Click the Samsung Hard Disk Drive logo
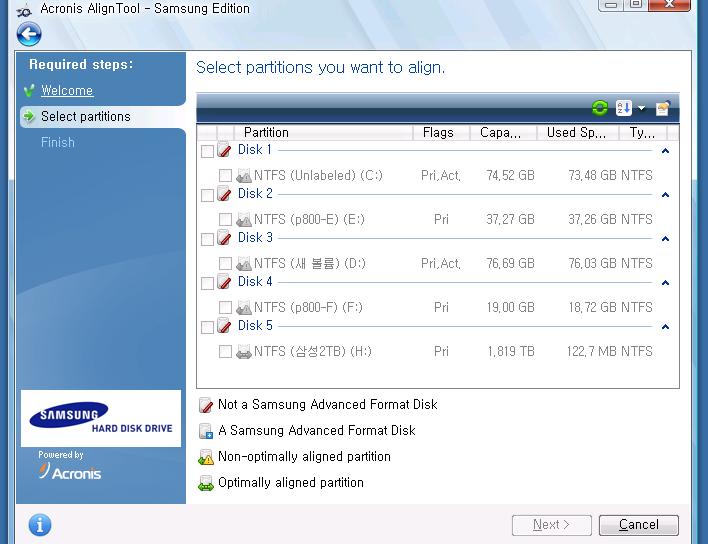The image size is (708, 544). (x=101, y=418)
